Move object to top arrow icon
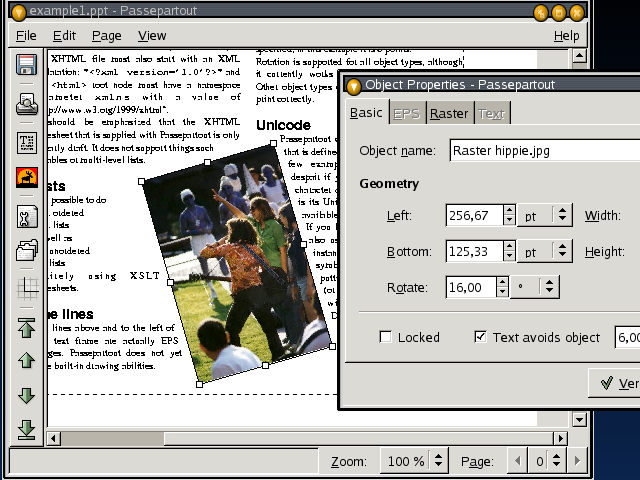 [27, 327]
